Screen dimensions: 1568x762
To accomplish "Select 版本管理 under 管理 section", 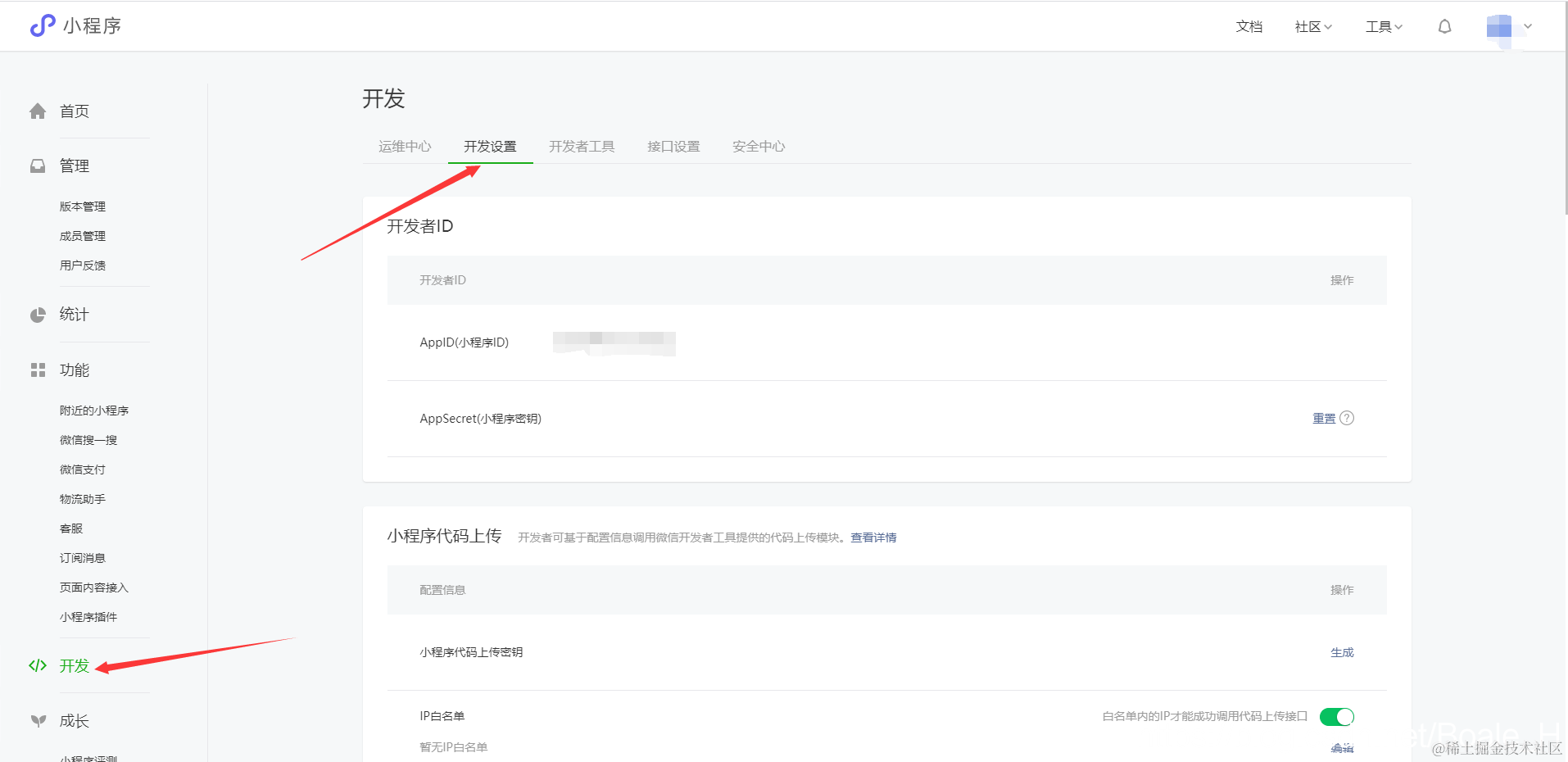I will click(x=83, y=206).
